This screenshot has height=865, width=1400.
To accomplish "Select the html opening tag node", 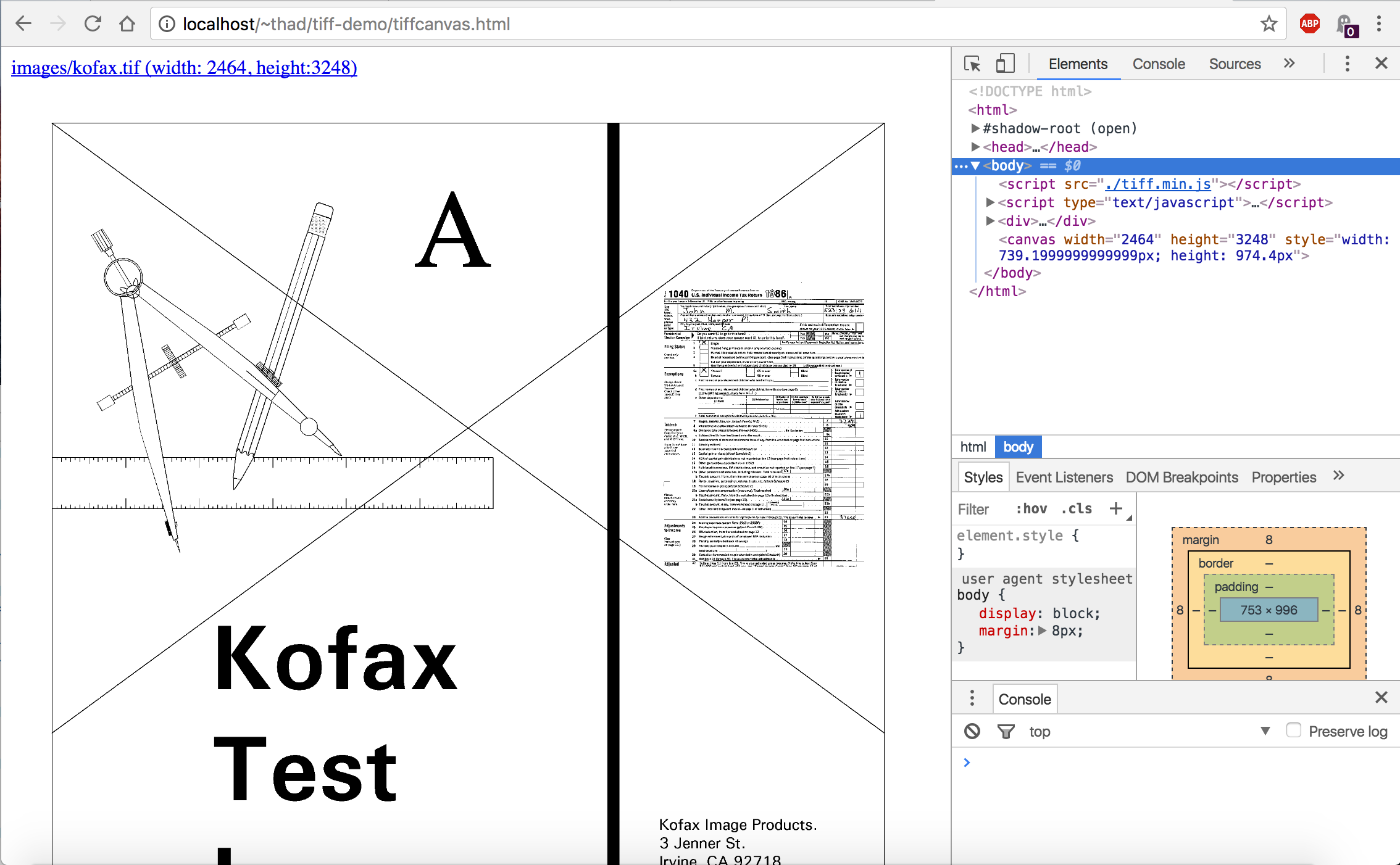I will (x=993, y=110).
